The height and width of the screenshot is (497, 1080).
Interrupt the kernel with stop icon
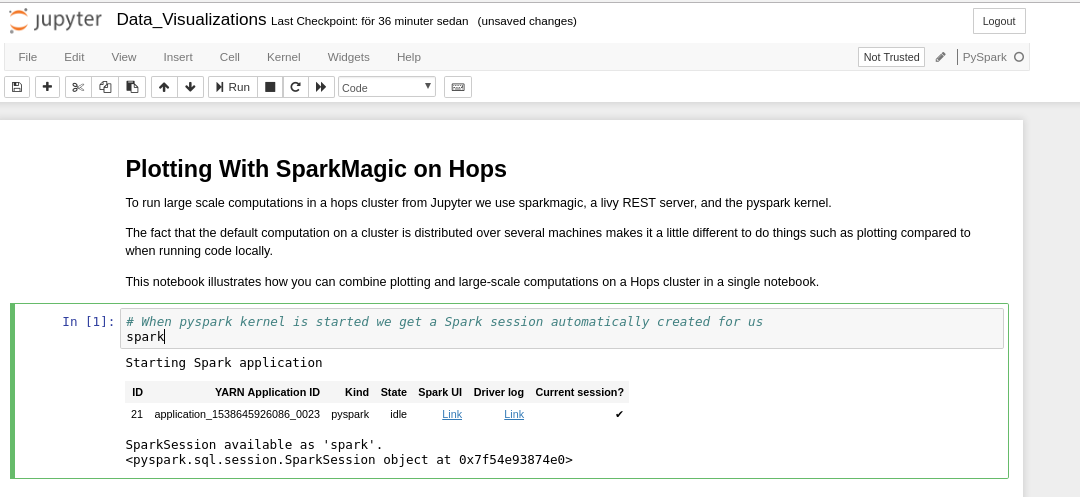pyautogui.click(x=271, y=87)
